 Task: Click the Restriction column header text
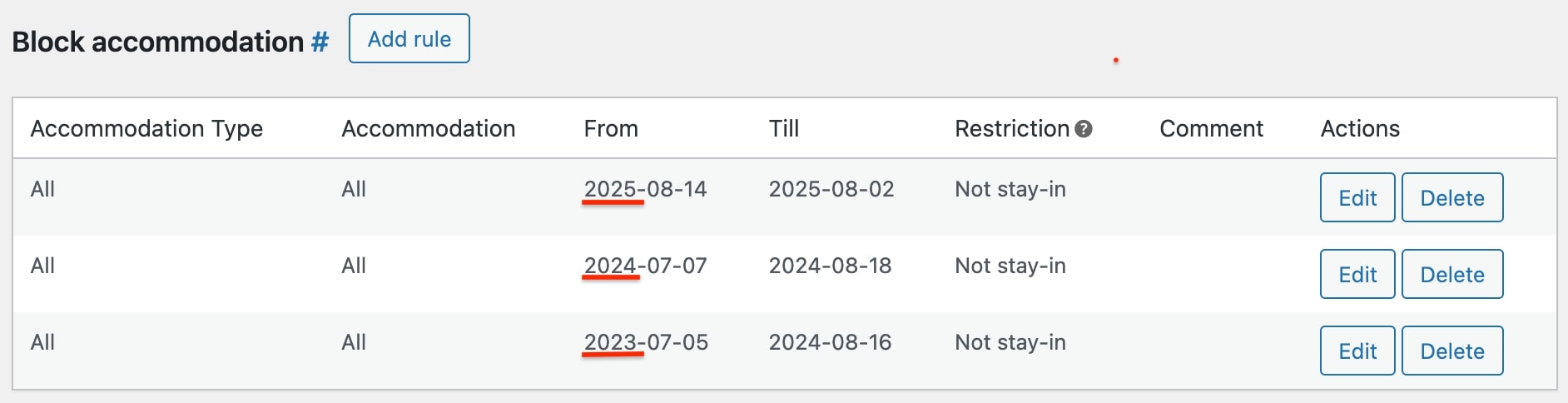tap(1011, 129)
